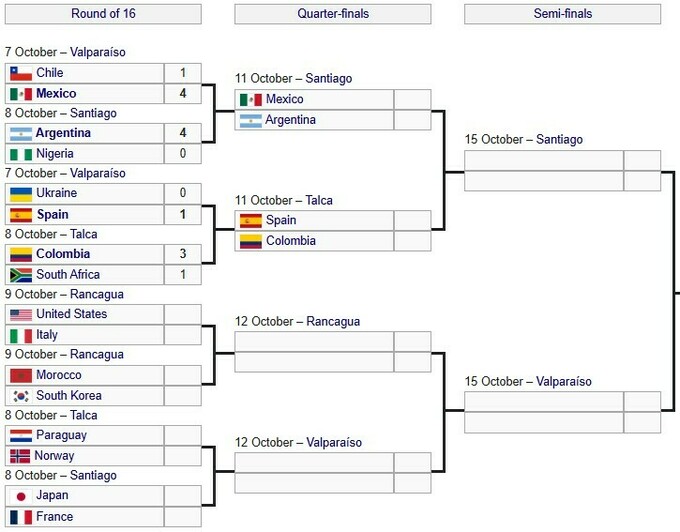This screenshot has height=532, width=680.
Task: Click the Japan flag icon
Action: click(20, 496)
